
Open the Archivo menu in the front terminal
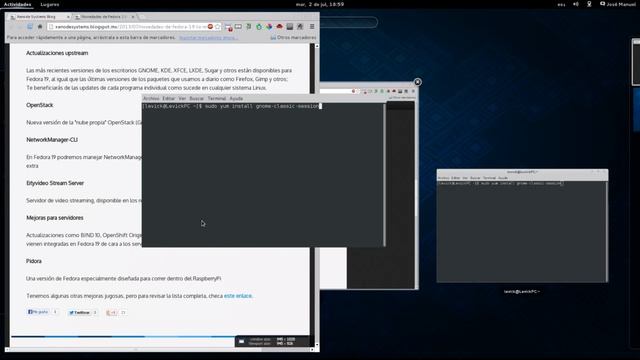point(151,98)
